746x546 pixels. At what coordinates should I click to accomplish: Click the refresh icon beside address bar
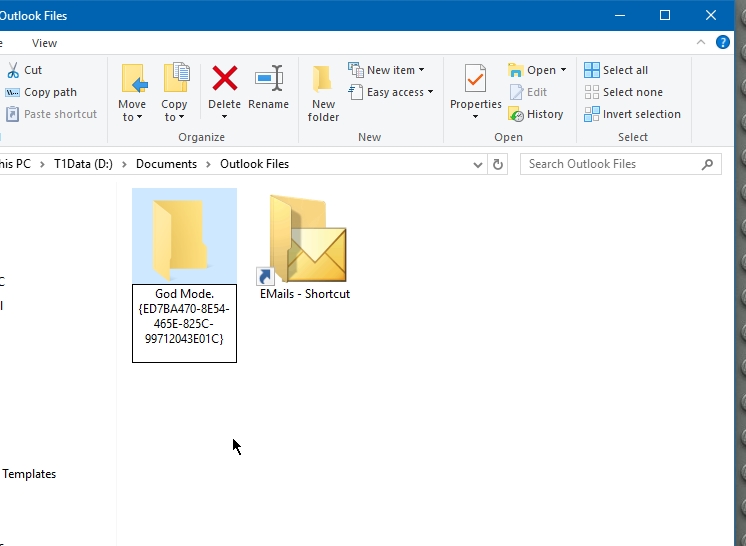point(498,164)
